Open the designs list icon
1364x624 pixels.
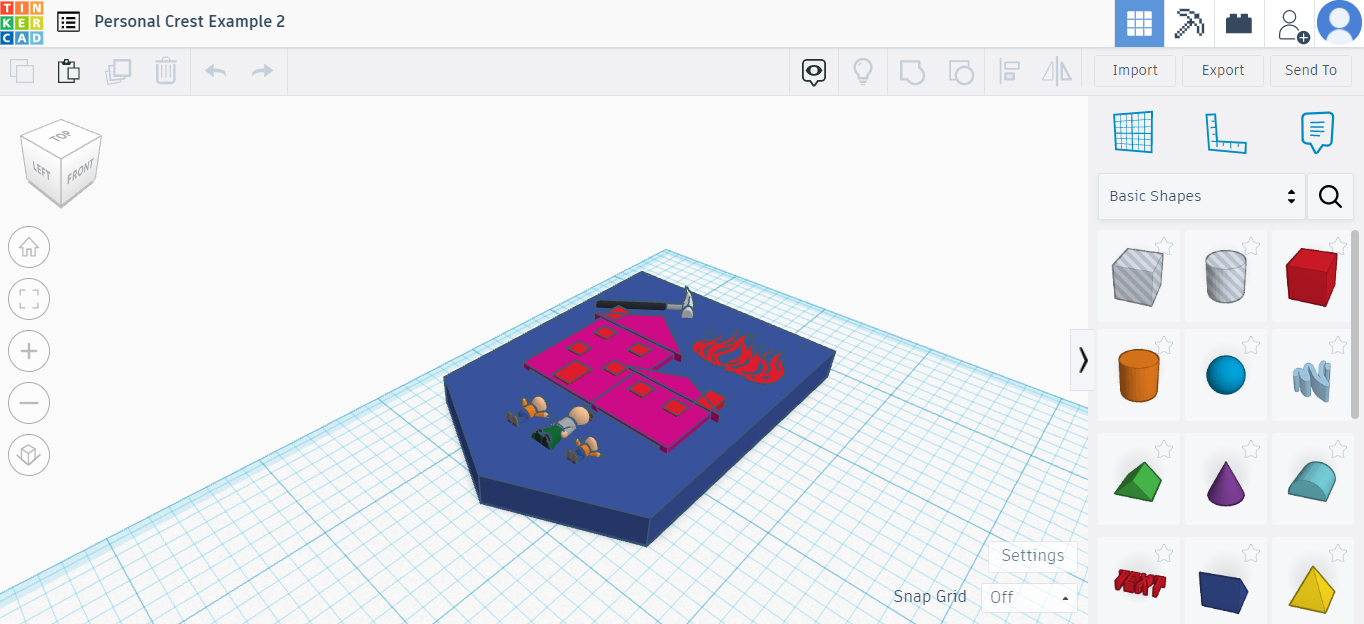point(68,22)
